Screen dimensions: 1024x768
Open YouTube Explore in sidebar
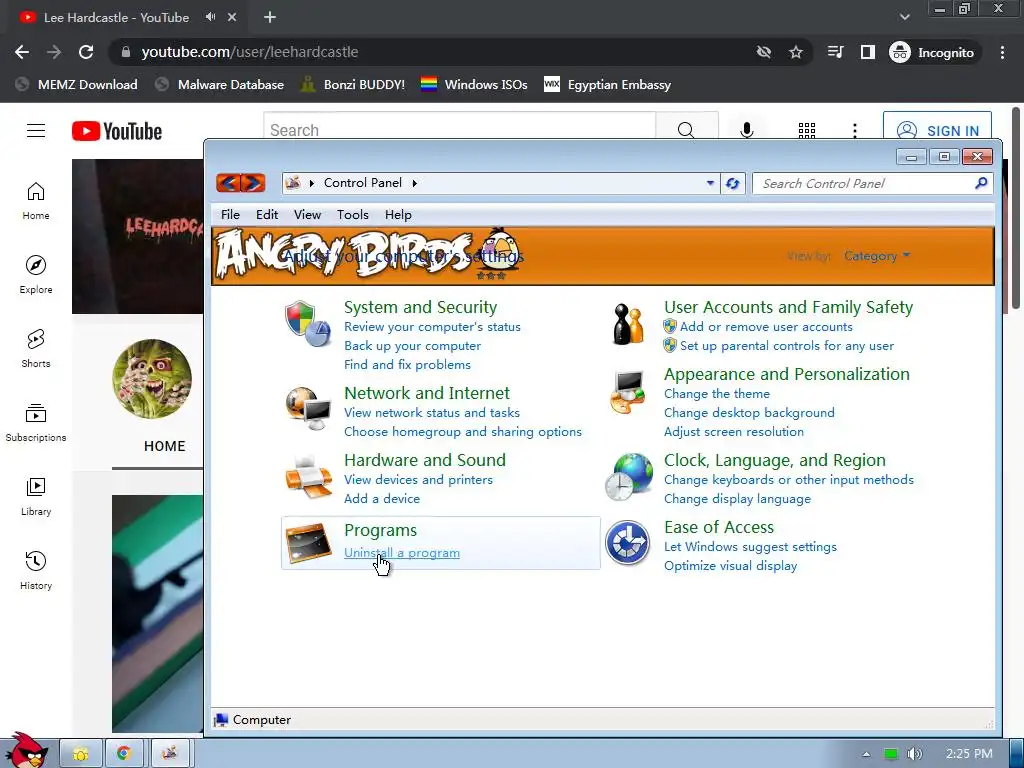(36, 274)
